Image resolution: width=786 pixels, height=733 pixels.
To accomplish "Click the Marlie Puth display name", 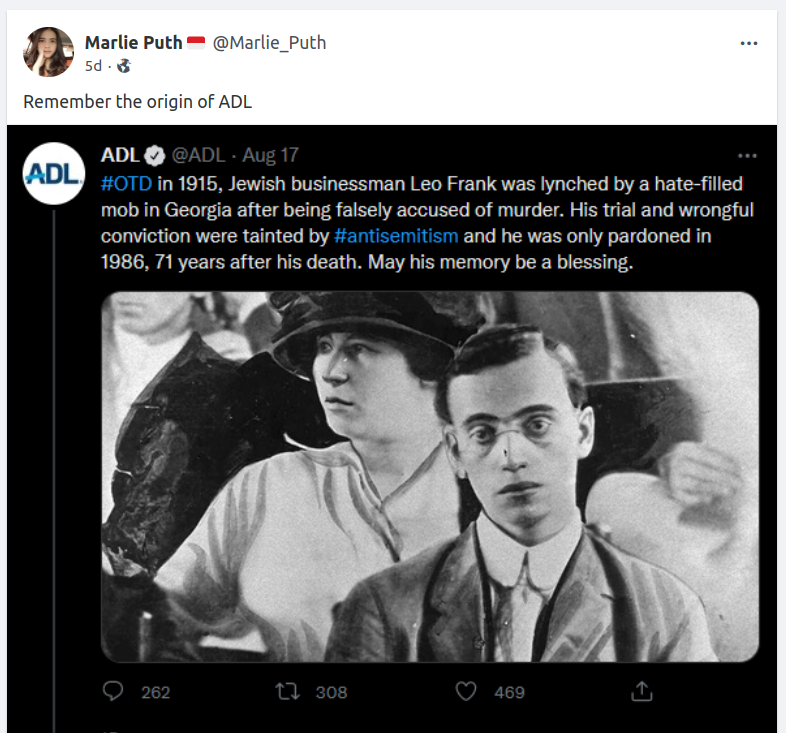I will point(133,42).
